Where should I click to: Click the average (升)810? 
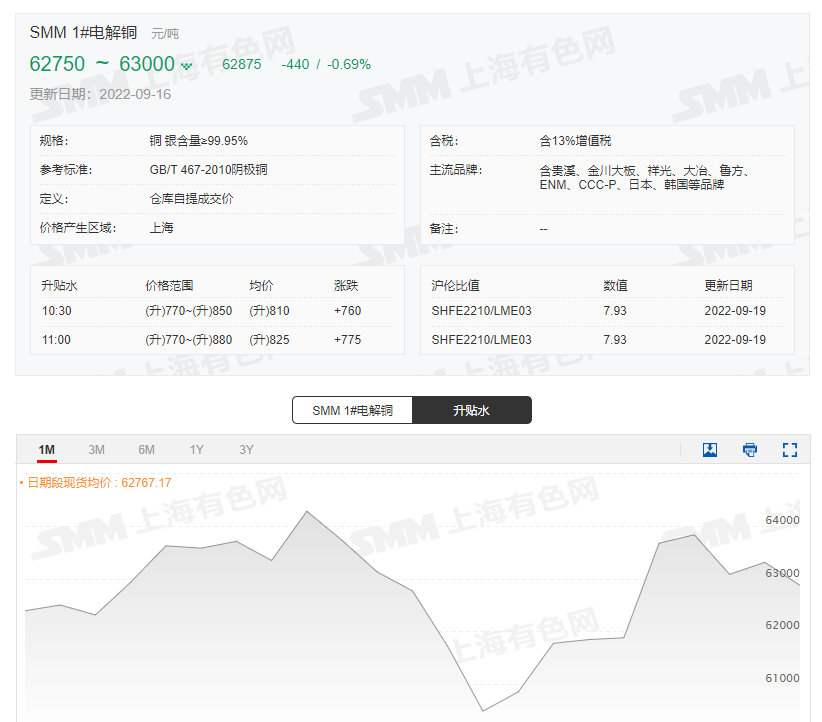tap(269, 311)
